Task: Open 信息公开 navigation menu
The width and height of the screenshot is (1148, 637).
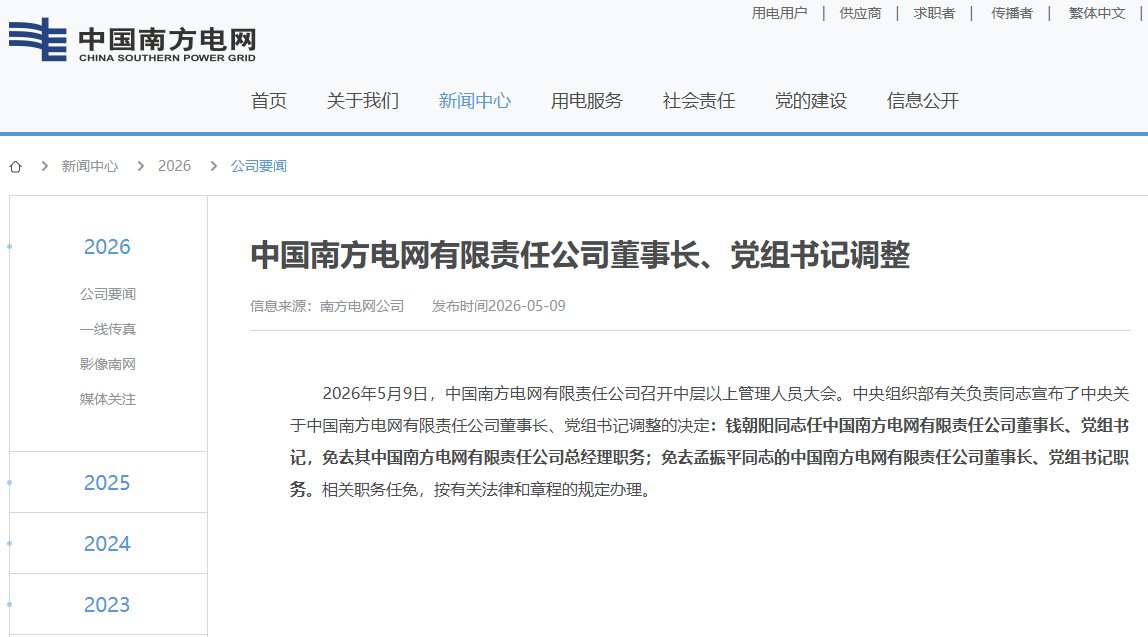Action: 922,101
